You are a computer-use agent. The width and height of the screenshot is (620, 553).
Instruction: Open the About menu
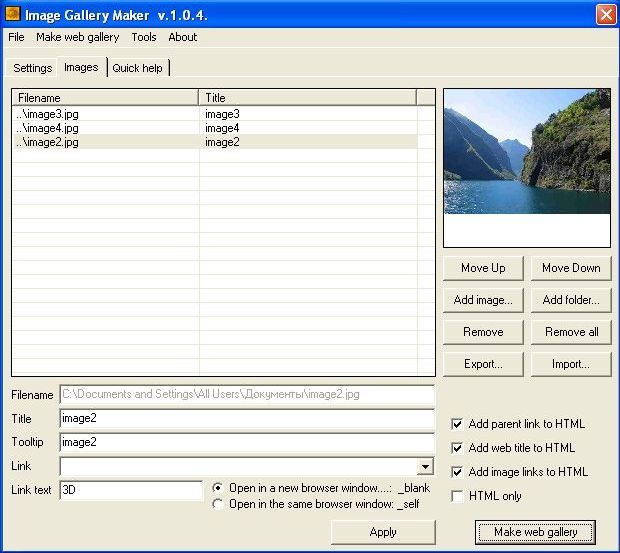(182, 37)
